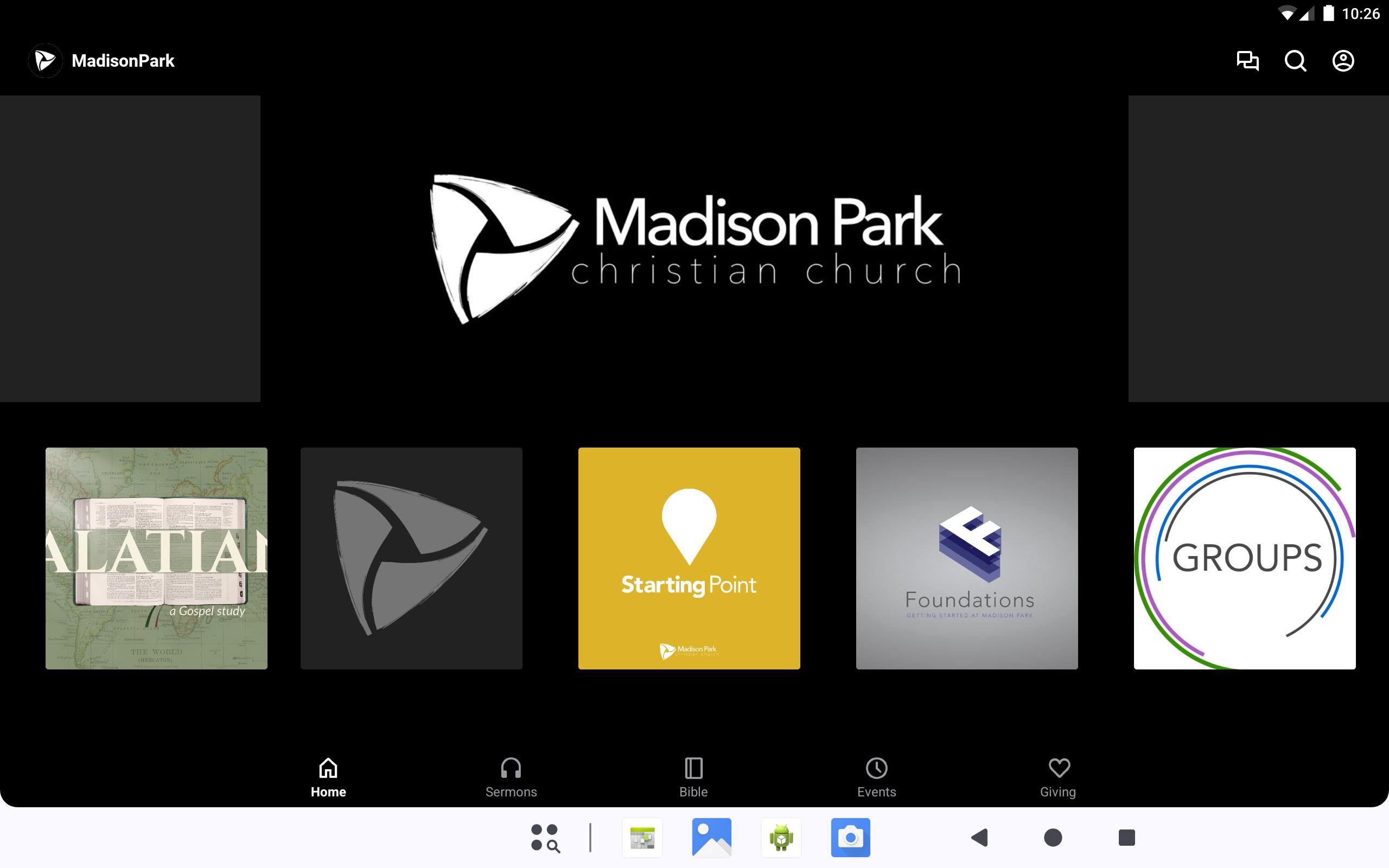Go to the Events tab

pos(876,777)
